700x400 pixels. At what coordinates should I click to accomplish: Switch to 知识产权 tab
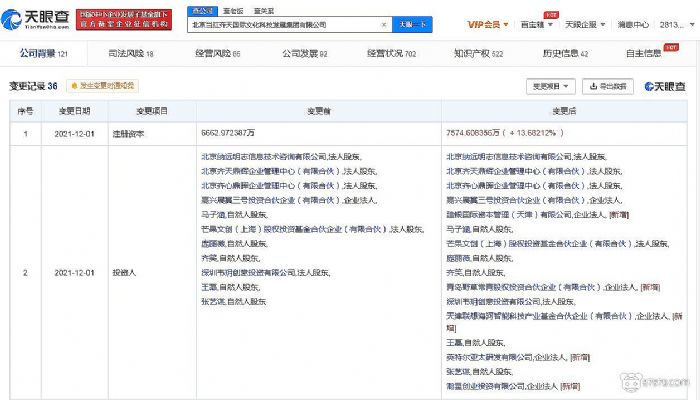478,54
